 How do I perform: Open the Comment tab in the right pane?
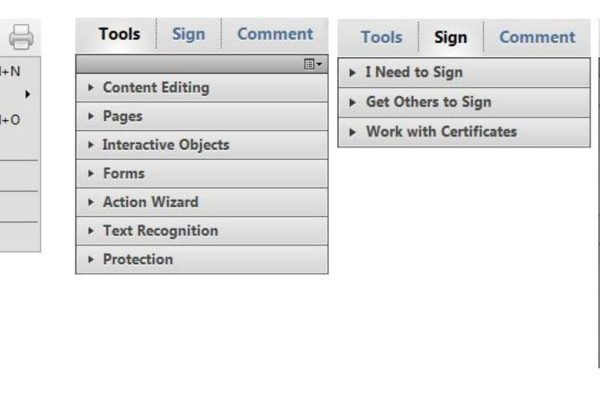pyautogui.click(x=537, y=38)
